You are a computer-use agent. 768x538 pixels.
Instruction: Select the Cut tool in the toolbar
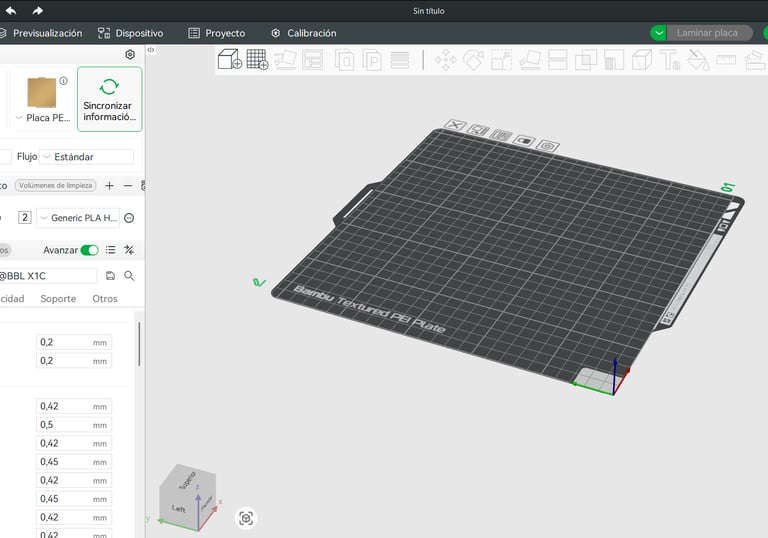click(557, 60)
